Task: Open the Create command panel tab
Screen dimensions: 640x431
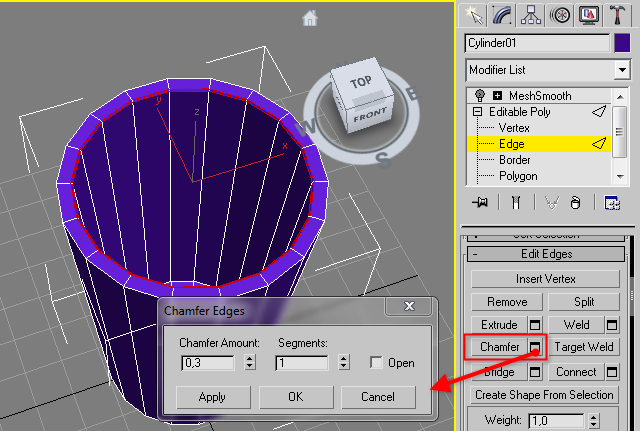Action: [473, 16]
